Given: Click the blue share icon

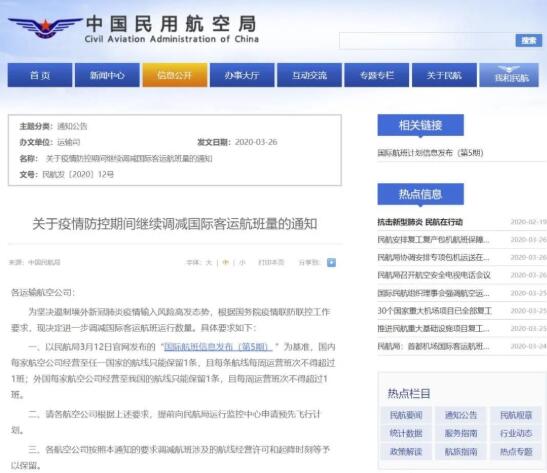Looking at the screenshot, I should tap(331, 262).
